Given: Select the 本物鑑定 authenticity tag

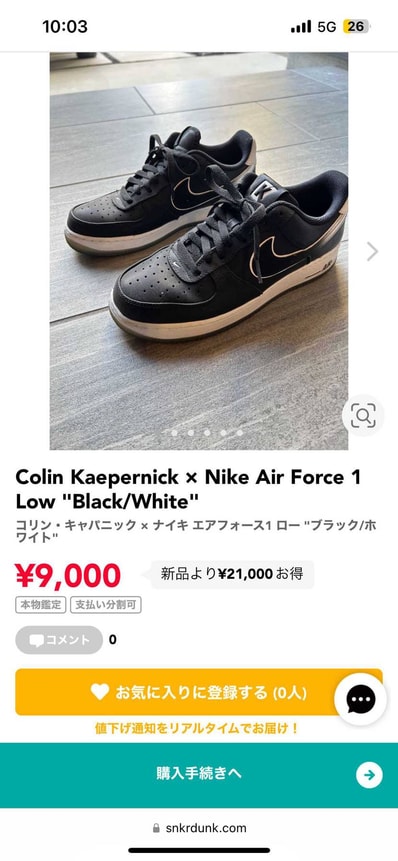Looking at the screenshot, I should click(x=41, y=605).
